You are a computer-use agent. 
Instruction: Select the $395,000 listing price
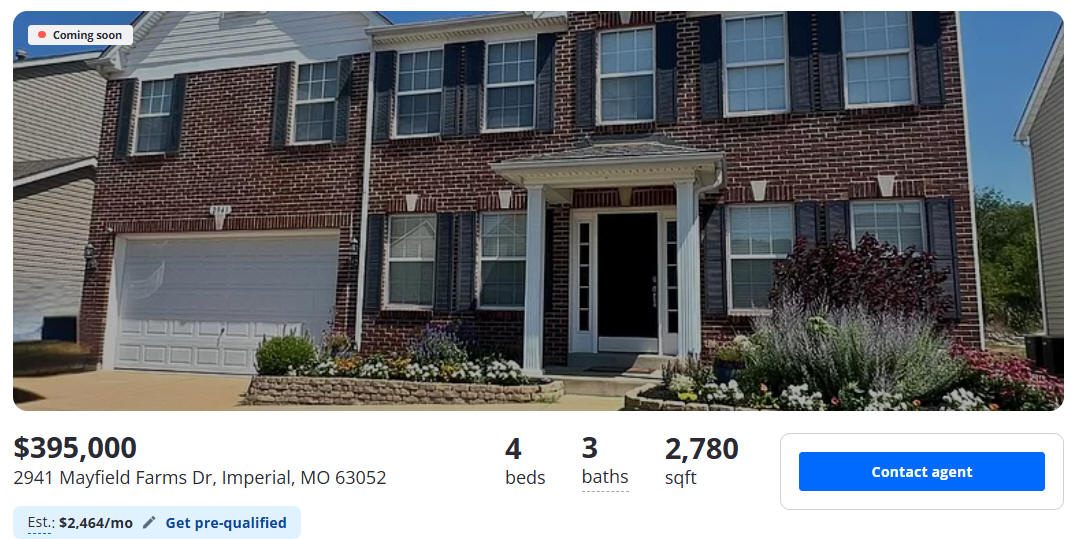pos(75,448)
